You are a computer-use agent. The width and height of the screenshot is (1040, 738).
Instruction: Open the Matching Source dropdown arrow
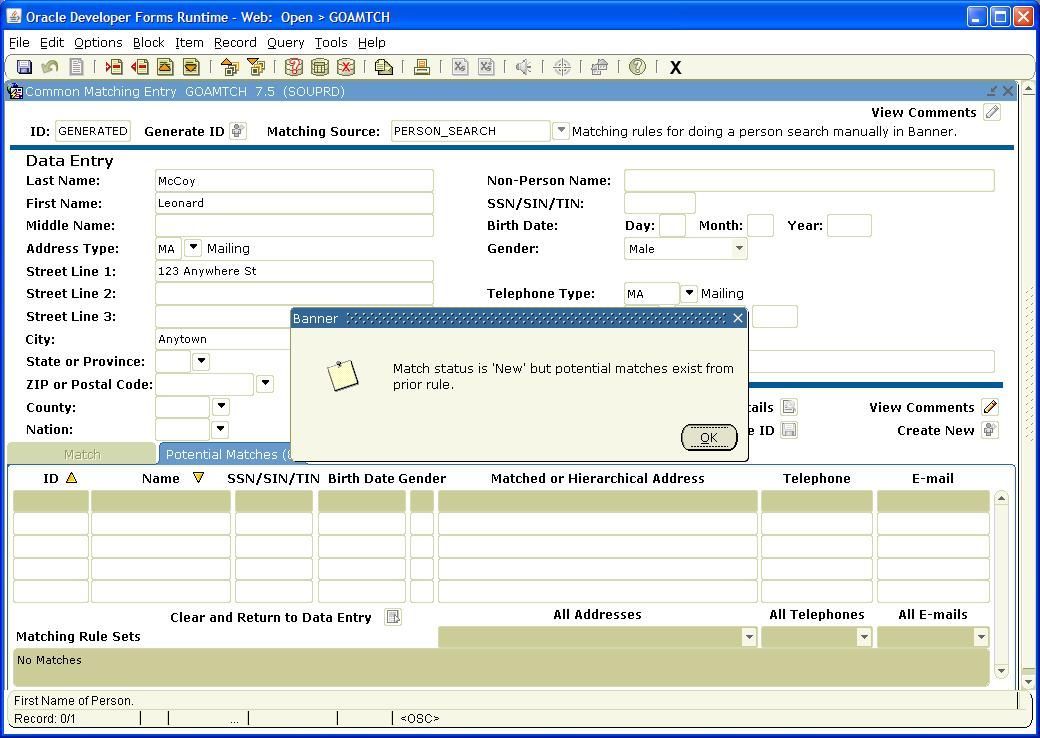[x=560, y=131]
